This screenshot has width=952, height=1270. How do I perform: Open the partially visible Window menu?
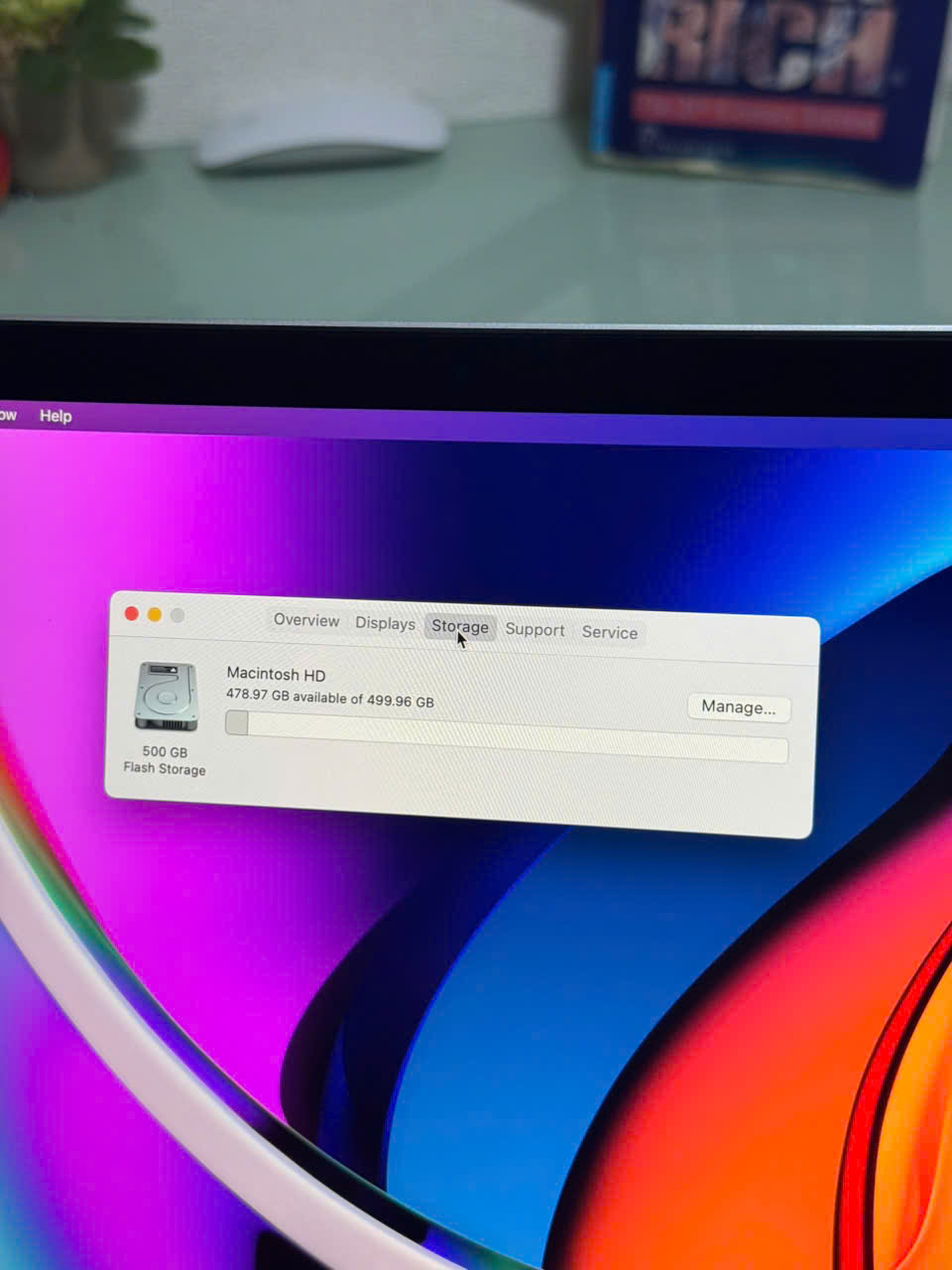pyautogui.click(x=8, y=415)
